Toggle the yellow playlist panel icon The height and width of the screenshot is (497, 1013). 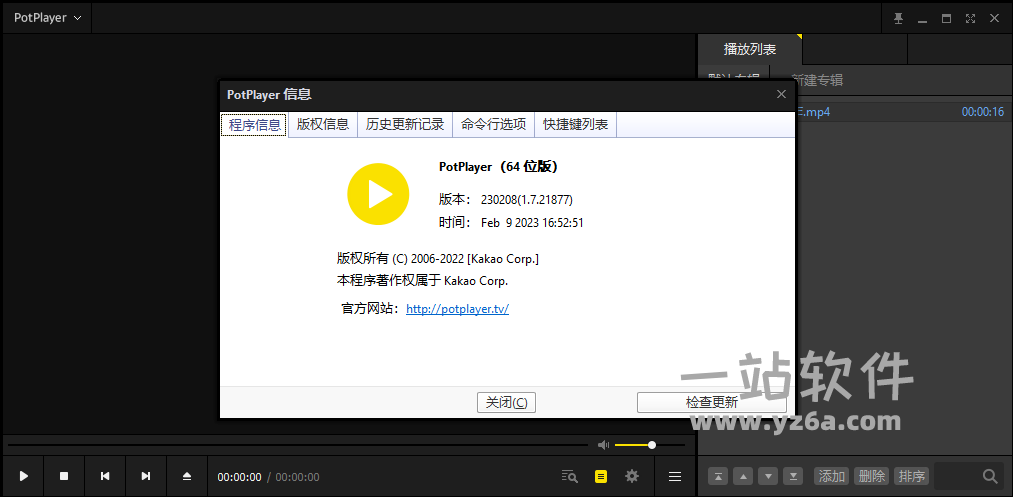click(x=601, y=476)
